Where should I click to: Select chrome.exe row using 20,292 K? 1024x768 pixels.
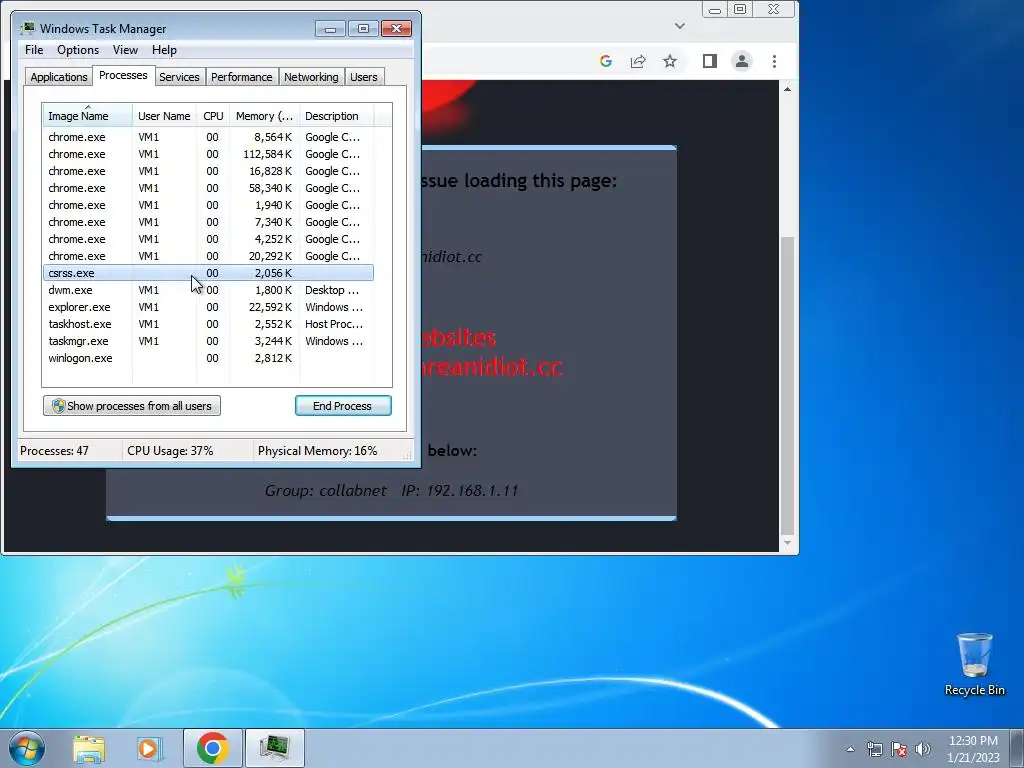tap(208, 256)
